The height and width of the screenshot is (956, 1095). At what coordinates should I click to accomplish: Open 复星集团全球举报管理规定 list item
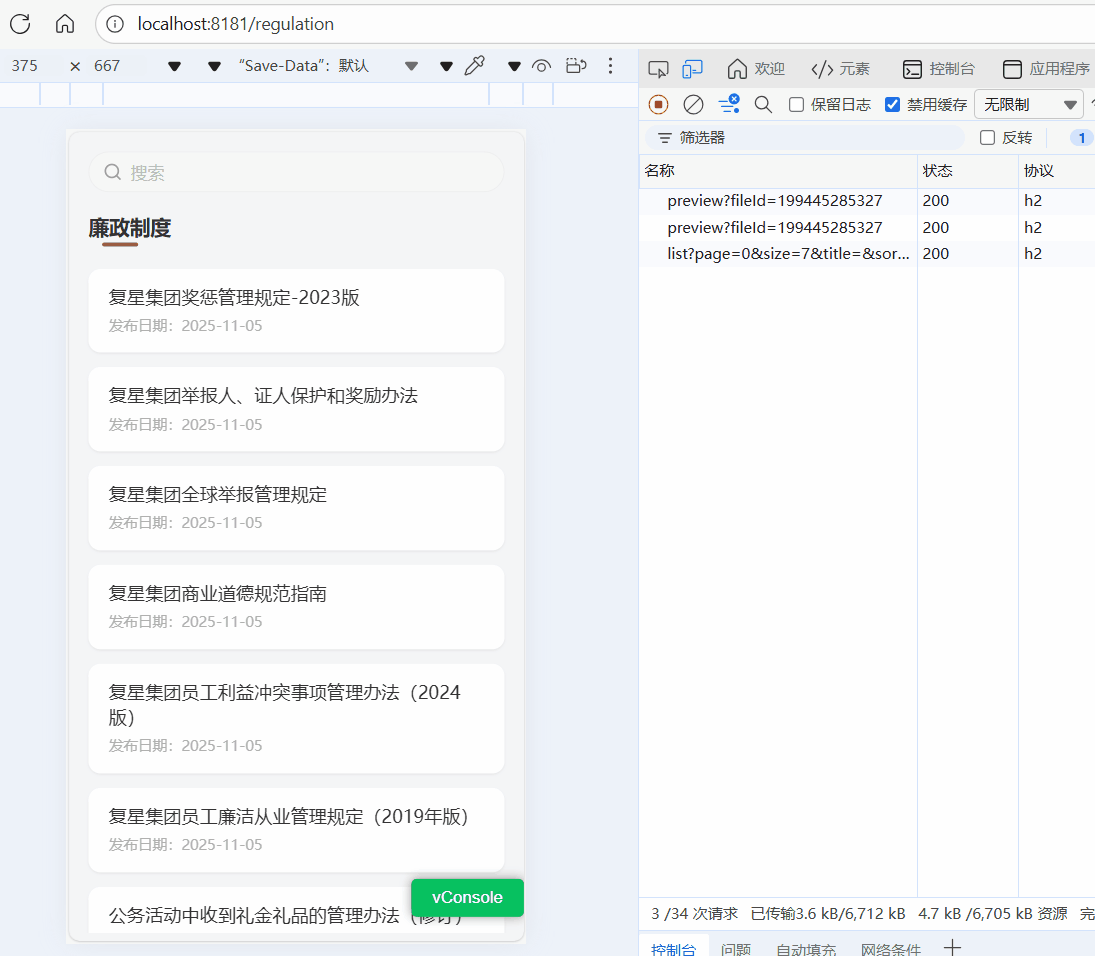pos(296,507)
